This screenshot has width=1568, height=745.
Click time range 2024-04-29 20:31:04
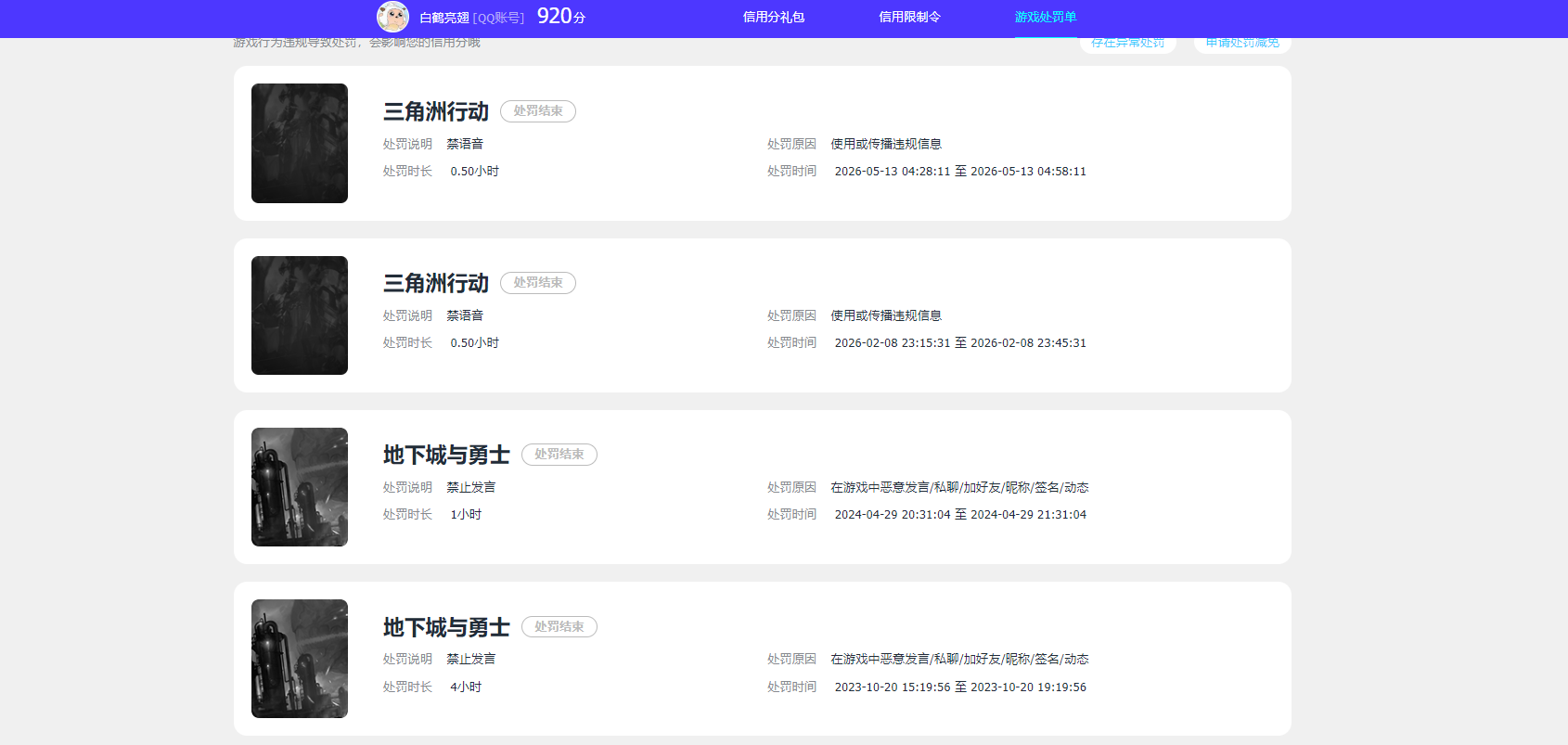(960, 514)
